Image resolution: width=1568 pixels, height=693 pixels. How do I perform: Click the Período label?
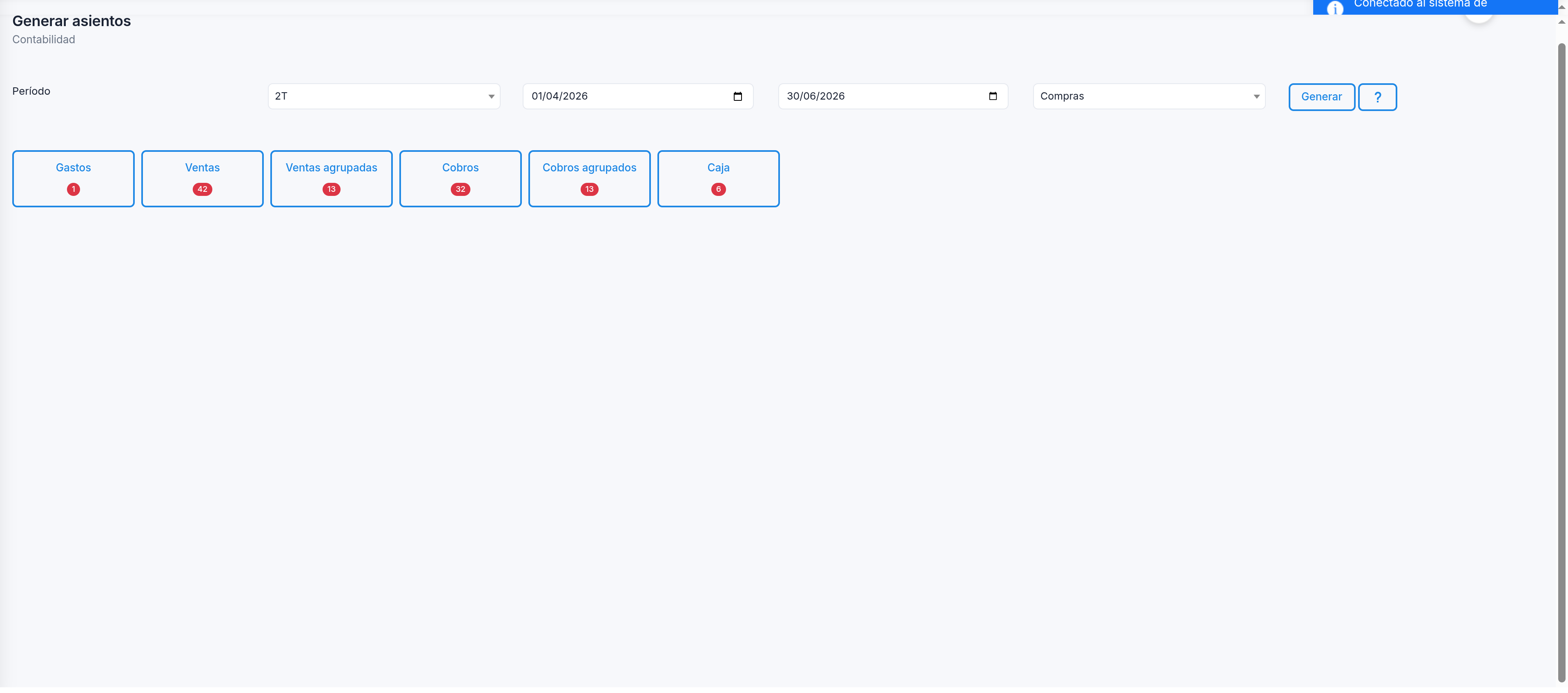pyautogui.click(x=31, y=91)
